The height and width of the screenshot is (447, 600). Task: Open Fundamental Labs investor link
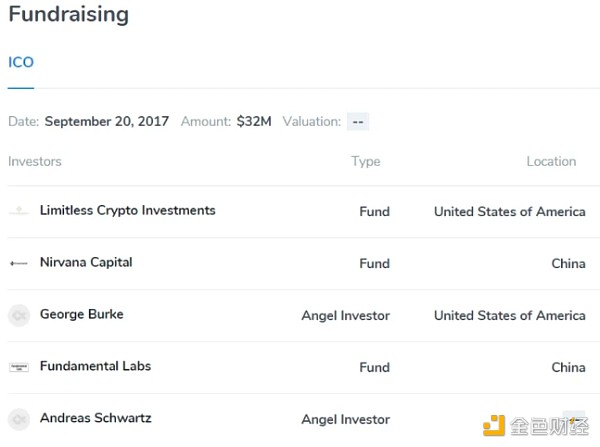(x=95, y=367)
